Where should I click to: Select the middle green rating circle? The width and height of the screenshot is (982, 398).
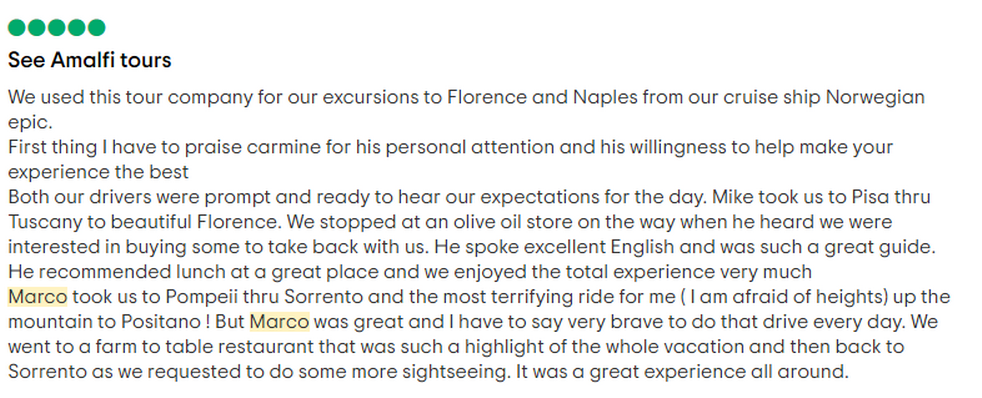57,28
